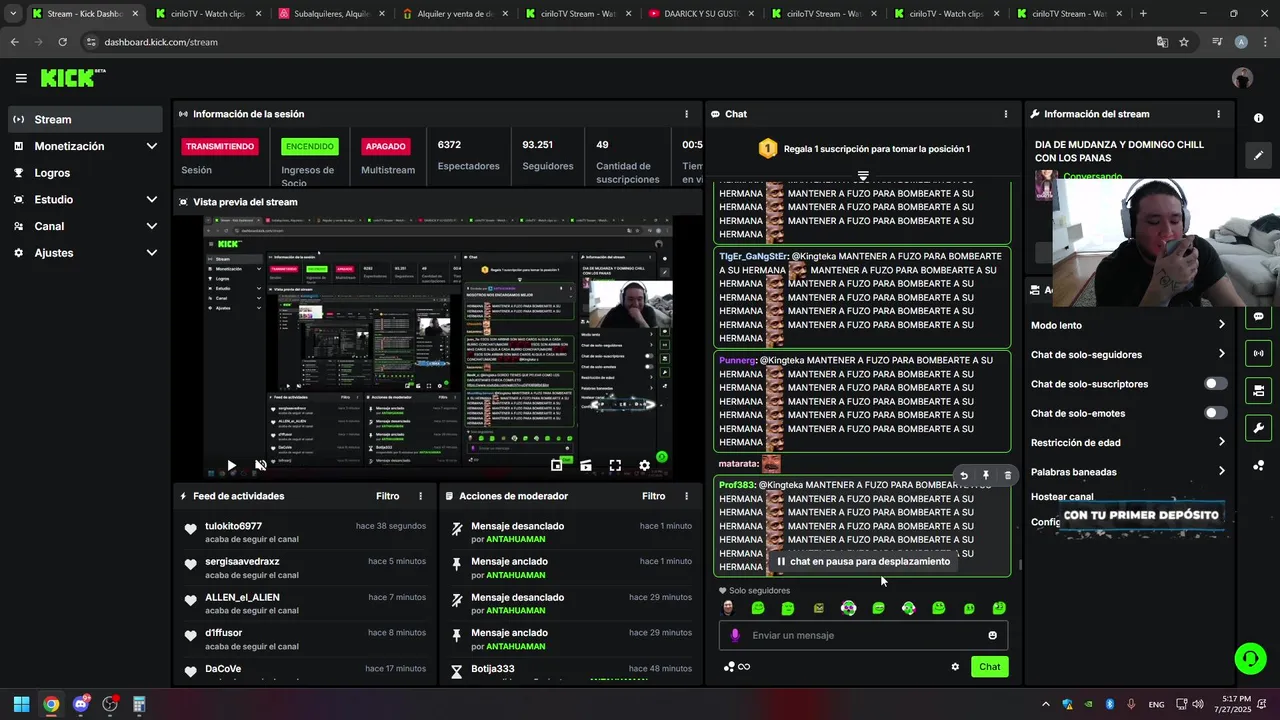
Task: Click the green Chat send button
Action: (989, 667)
